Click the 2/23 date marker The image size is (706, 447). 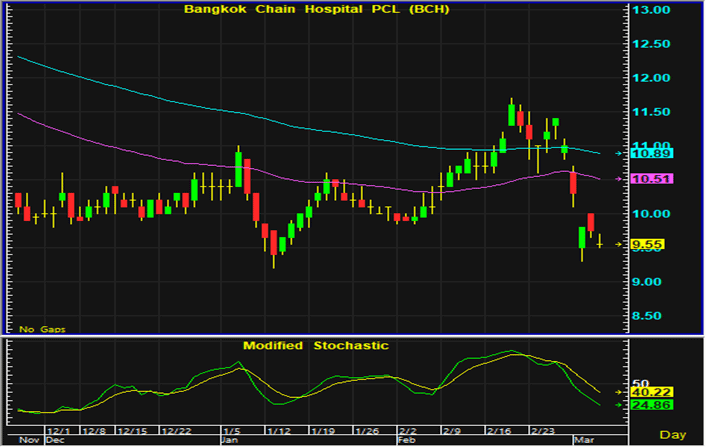(543, 431)
